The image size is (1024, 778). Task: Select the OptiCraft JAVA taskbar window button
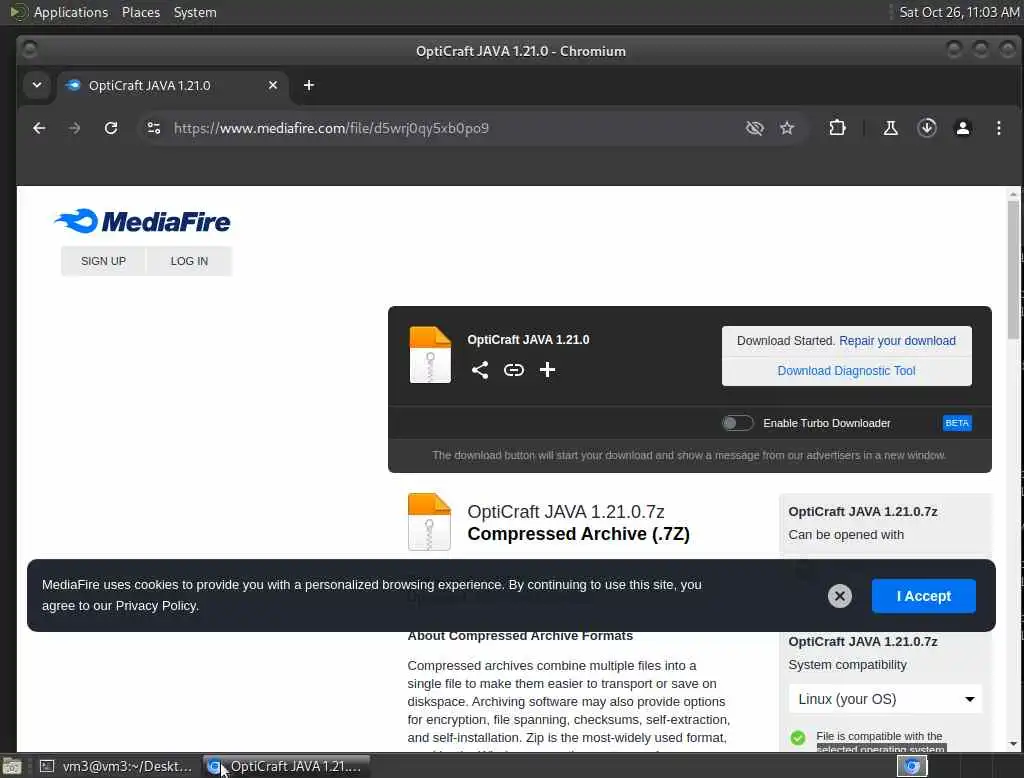coord(286,766)
